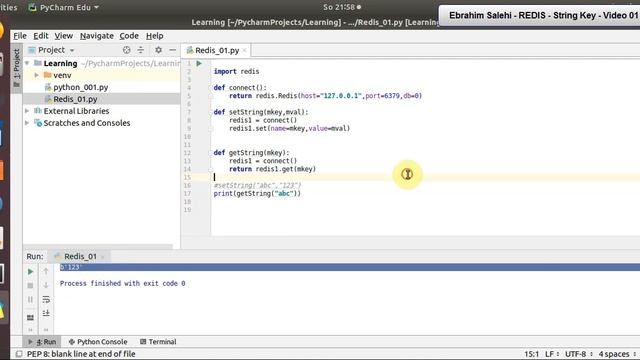Close the Redis_01 run tab
Viewport: 640px width, 360px height.
[102, 256]
